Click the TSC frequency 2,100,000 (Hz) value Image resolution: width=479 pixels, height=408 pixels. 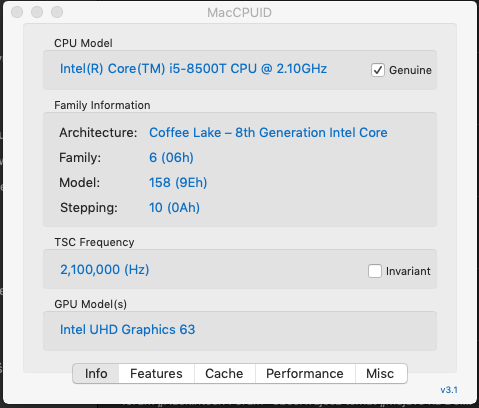click(105, 269)
